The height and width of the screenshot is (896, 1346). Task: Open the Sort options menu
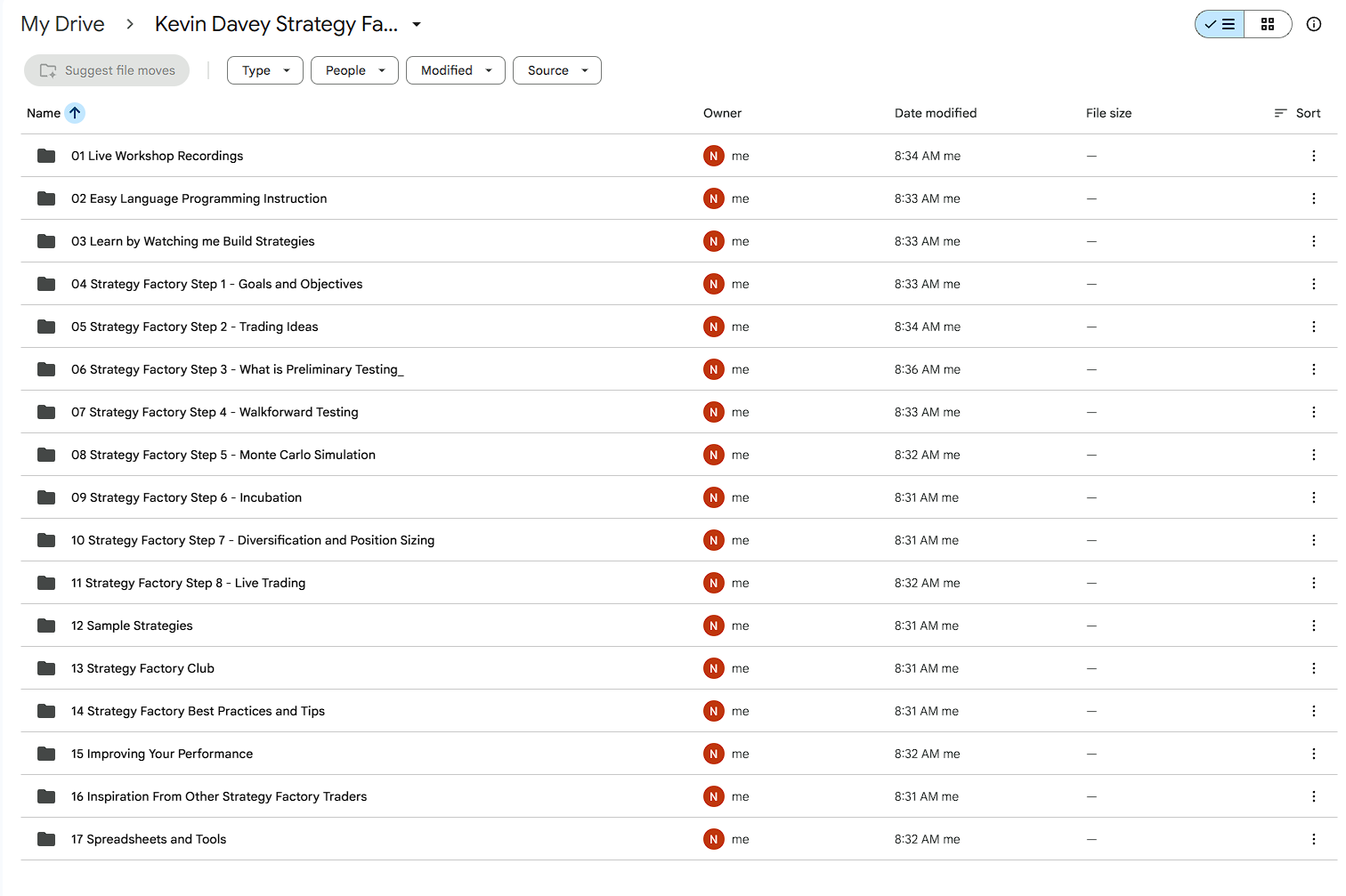(x=1298, y=113)
